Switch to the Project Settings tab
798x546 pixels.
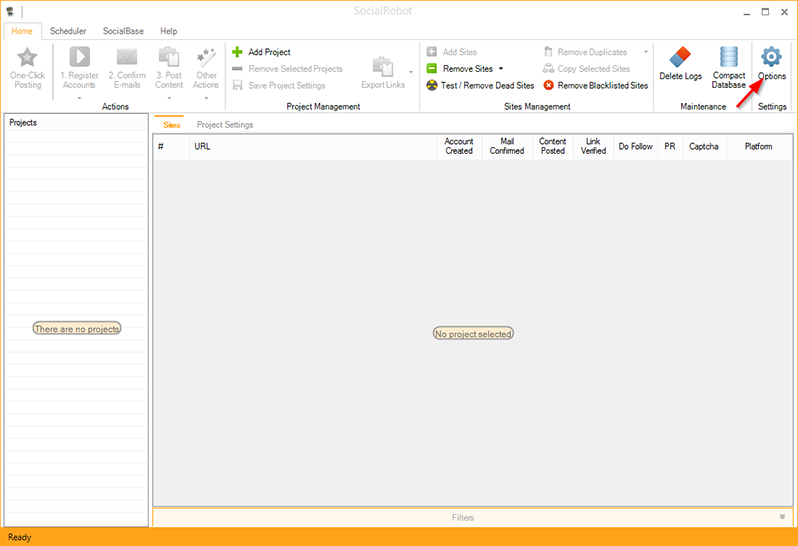tap(225, 125)
